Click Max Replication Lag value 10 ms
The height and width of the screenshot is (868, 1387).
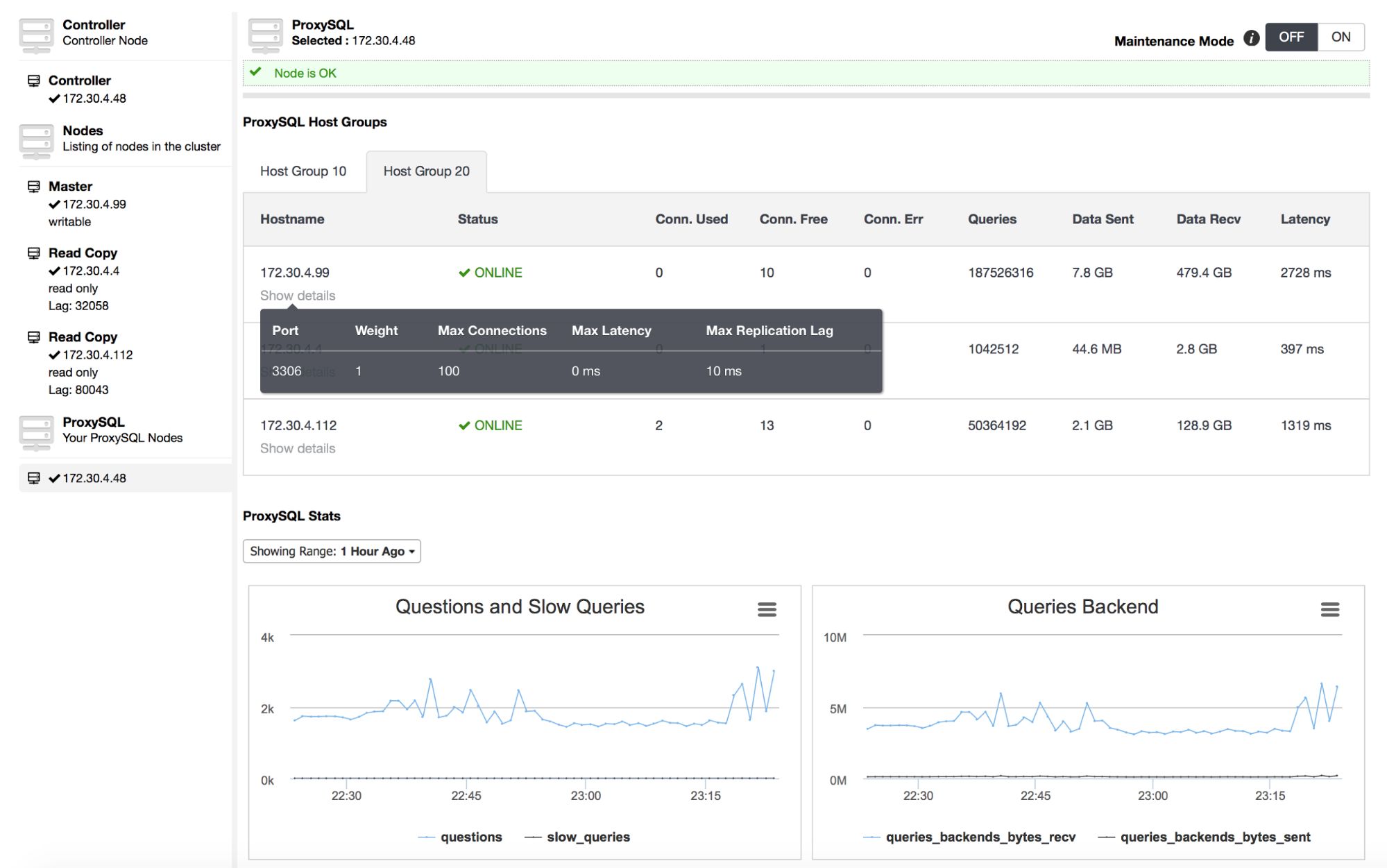724,371
